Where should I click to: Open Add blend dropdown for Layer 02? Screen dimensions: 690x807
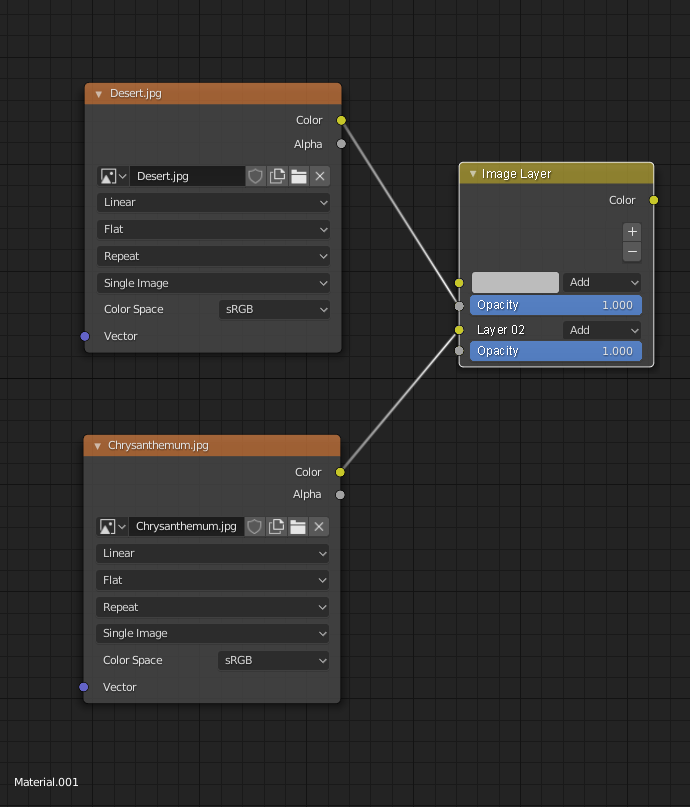pos(603,330)
